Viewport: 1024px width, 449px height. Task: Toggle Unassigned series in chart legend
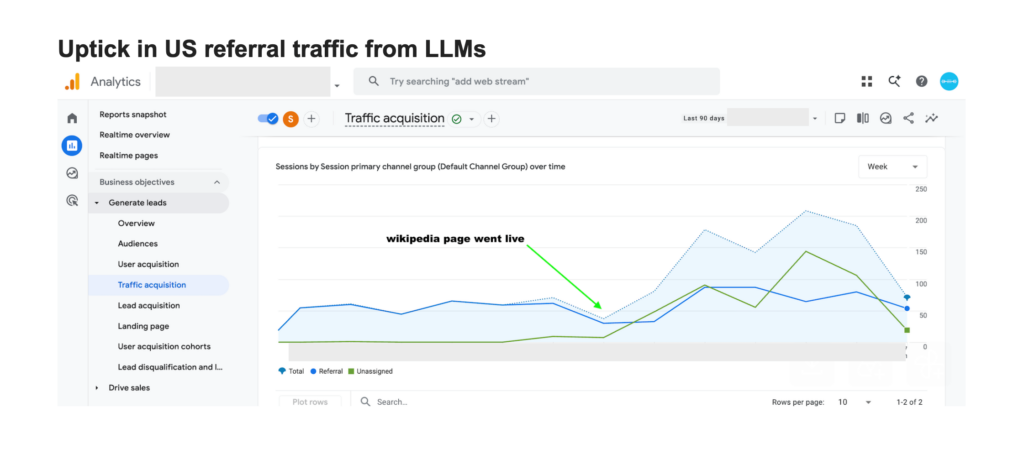point(370,371)
